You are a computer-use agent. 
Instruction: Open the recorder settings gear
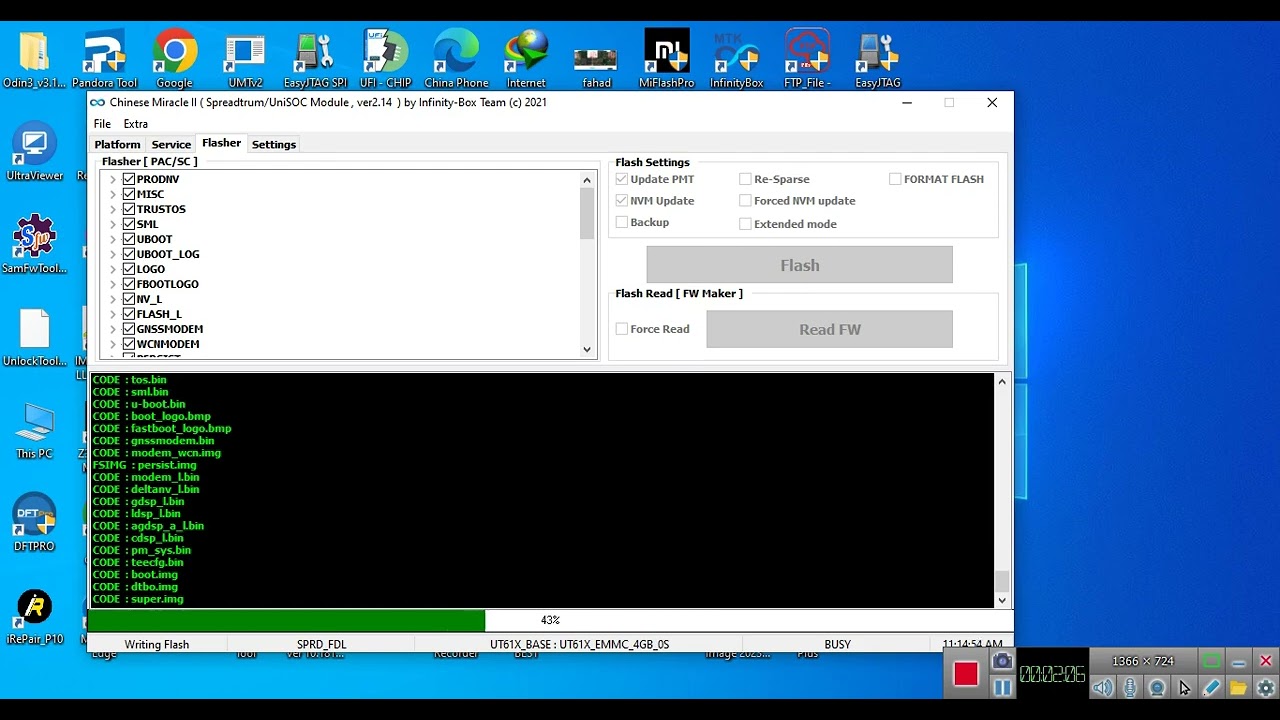1265,688
